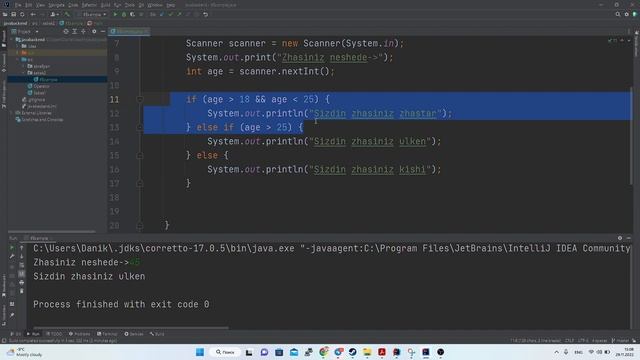Screen dimensions: 640x360
Task: Open the TODO tool window button
Action: tap(54, 334)
